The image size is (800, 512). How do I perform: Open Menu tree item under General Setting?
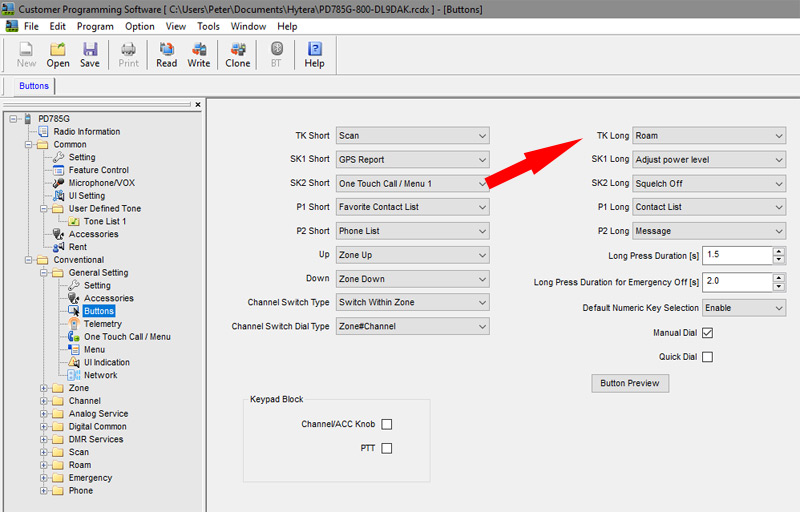click(x=94, y=349)
